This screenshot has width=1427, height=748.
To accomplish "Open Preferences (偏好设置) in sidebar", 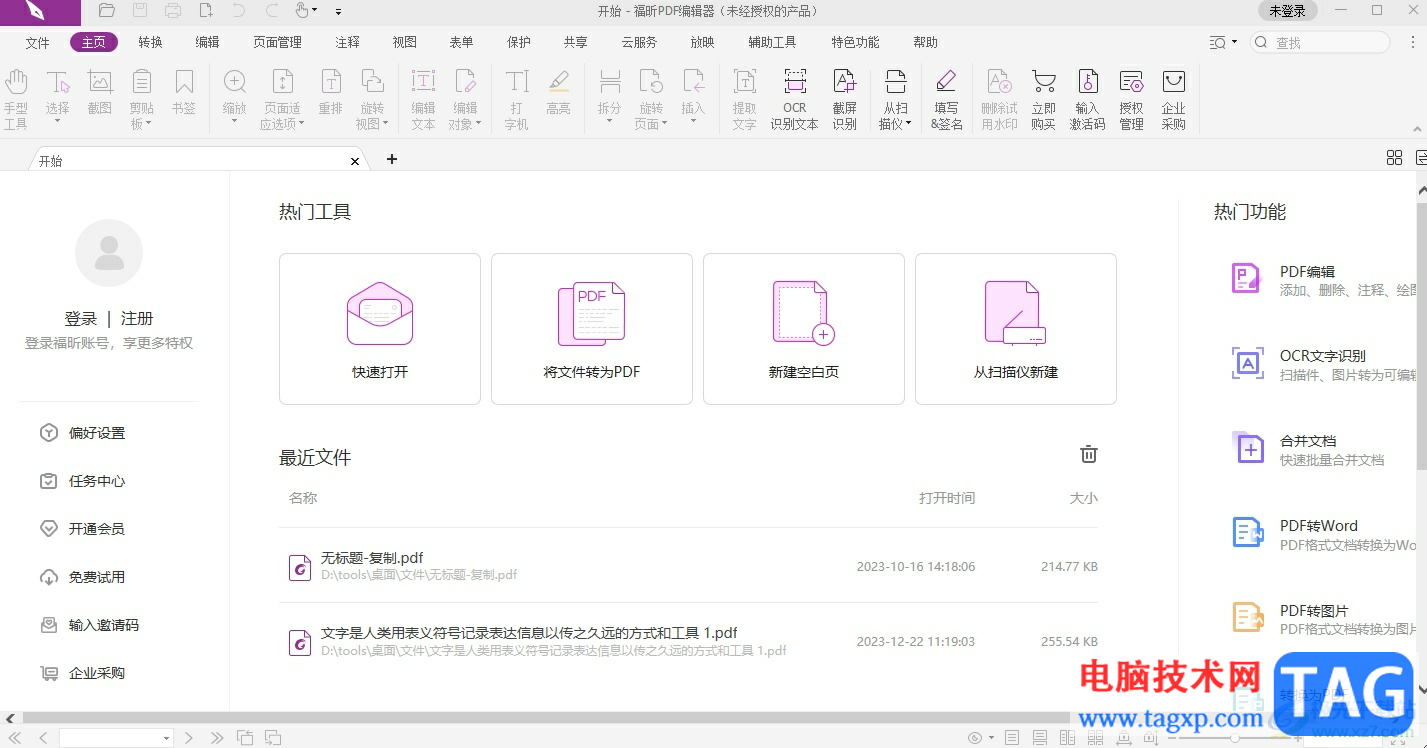I will click(84, 433).
